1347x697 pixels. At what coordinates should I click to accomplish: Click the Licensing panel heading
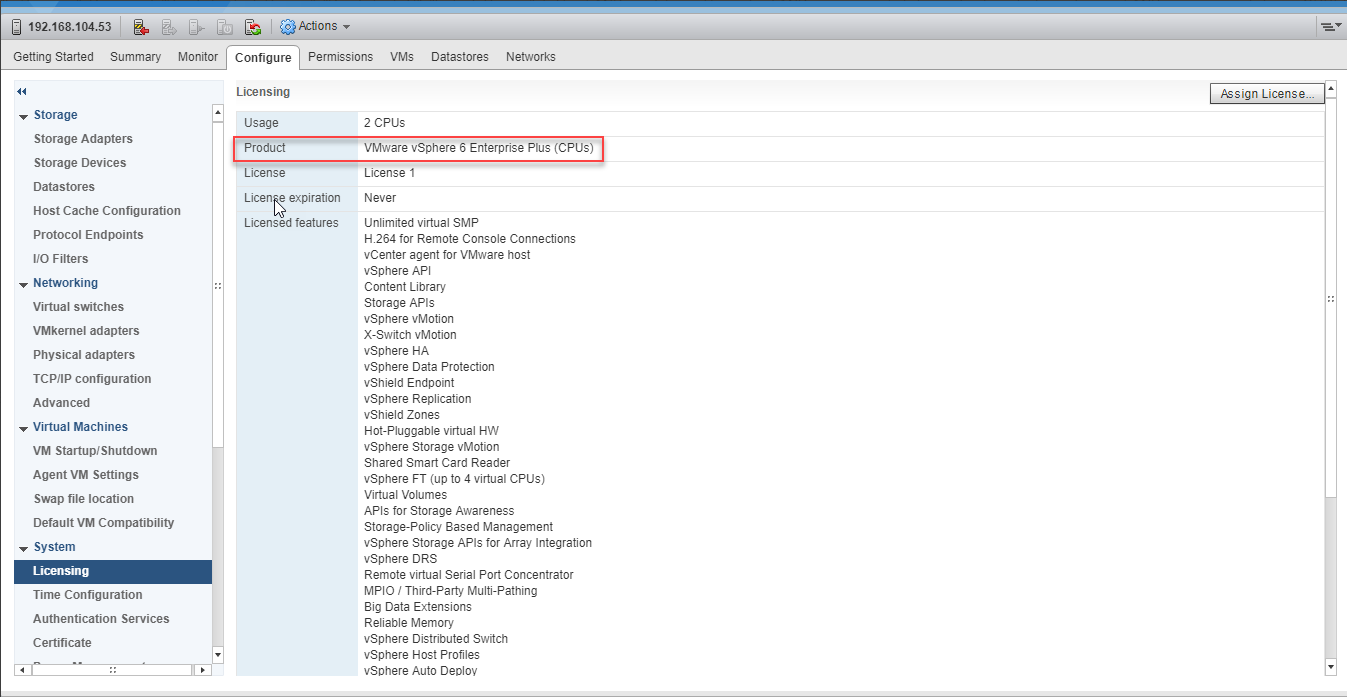coord(263,92)
